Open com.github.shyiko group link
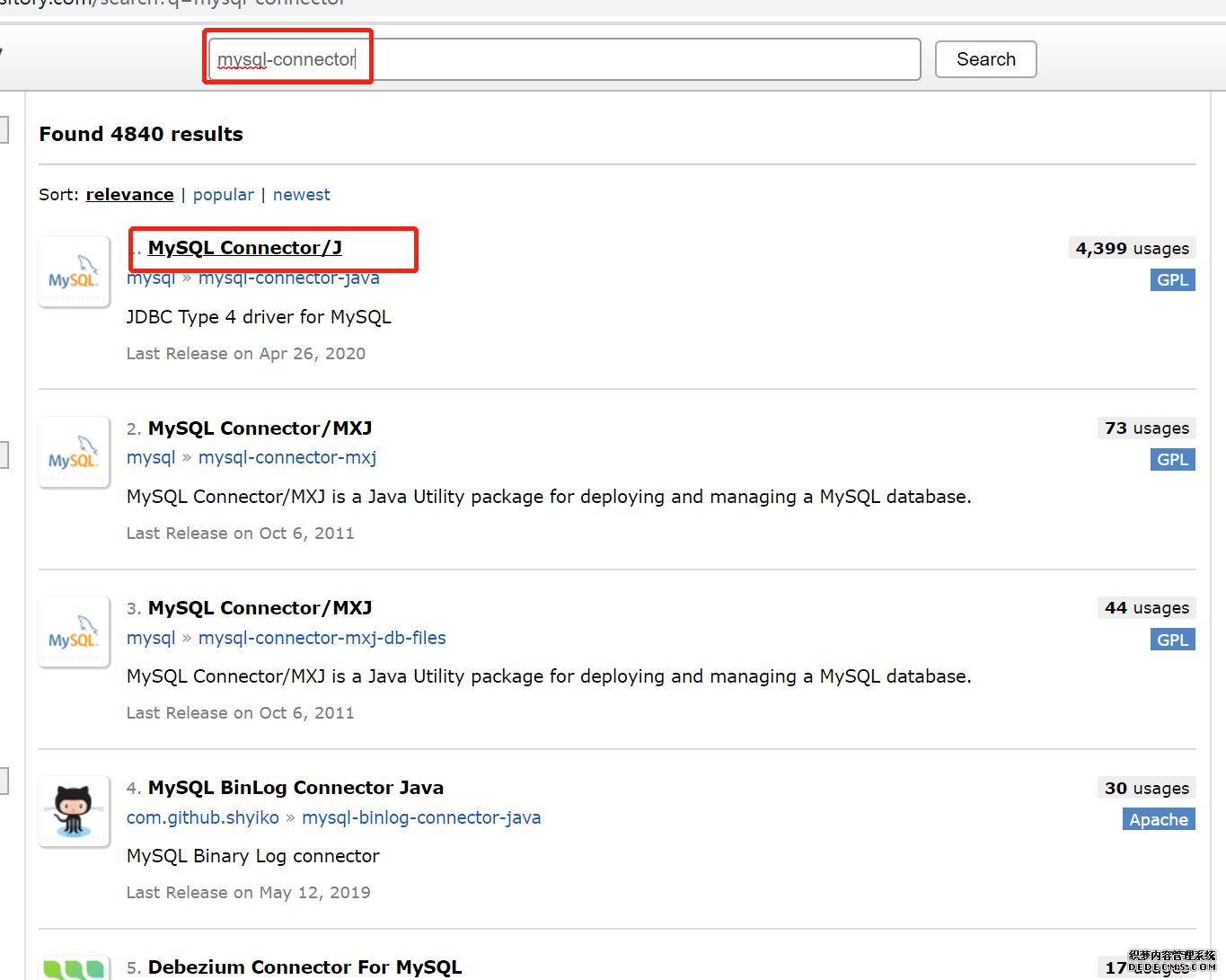The height and width of the screenshot is (980, 1226). [x=202, y=817]
